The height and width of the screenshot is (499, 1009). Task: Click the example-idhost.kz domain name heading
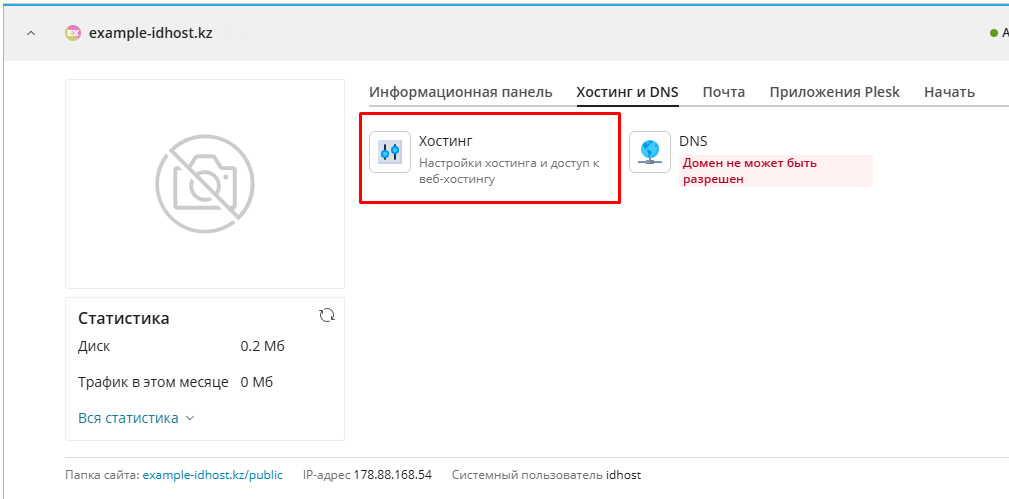150,33
